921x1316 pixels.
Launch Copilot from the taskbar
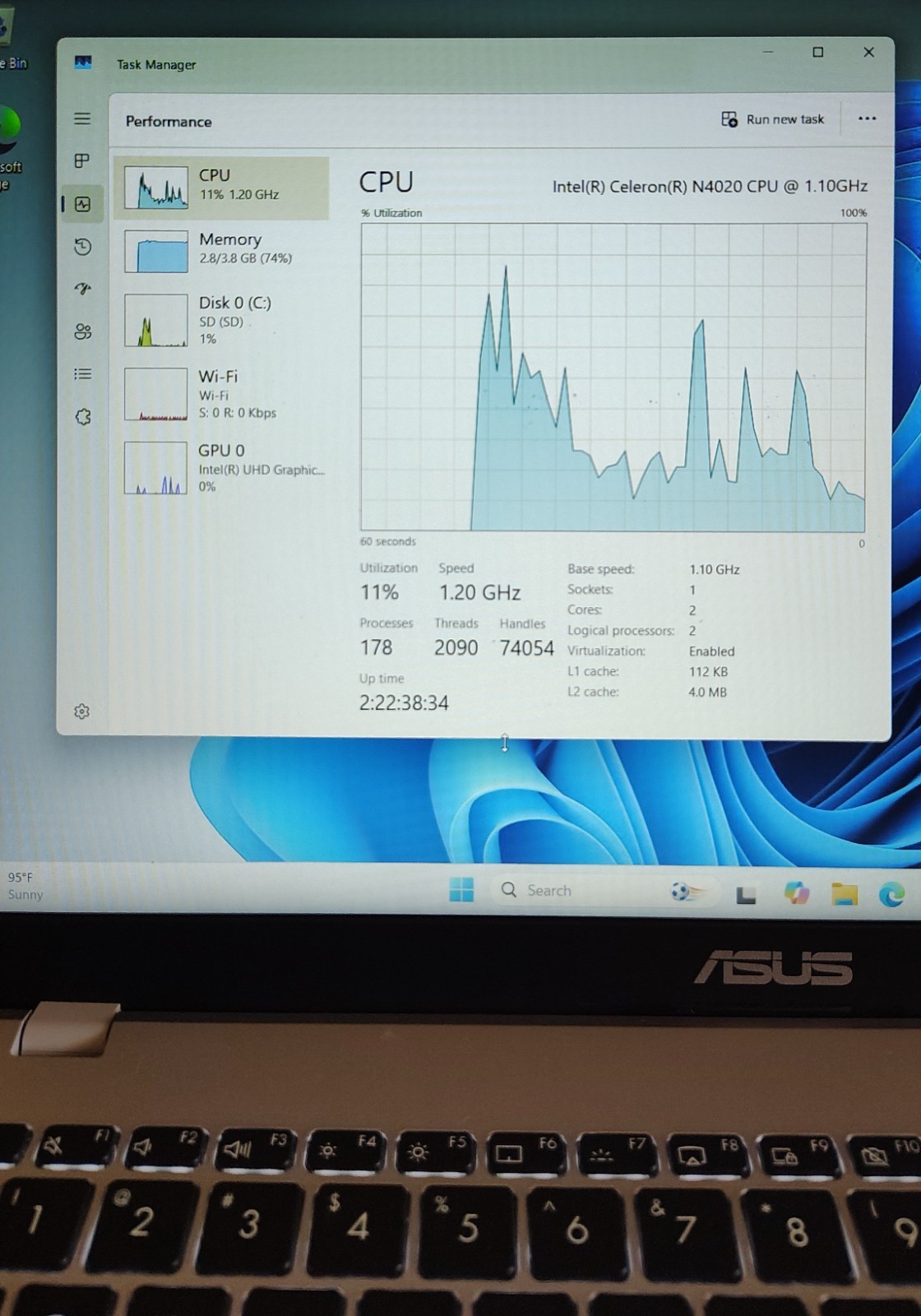[x=796, y=893]
